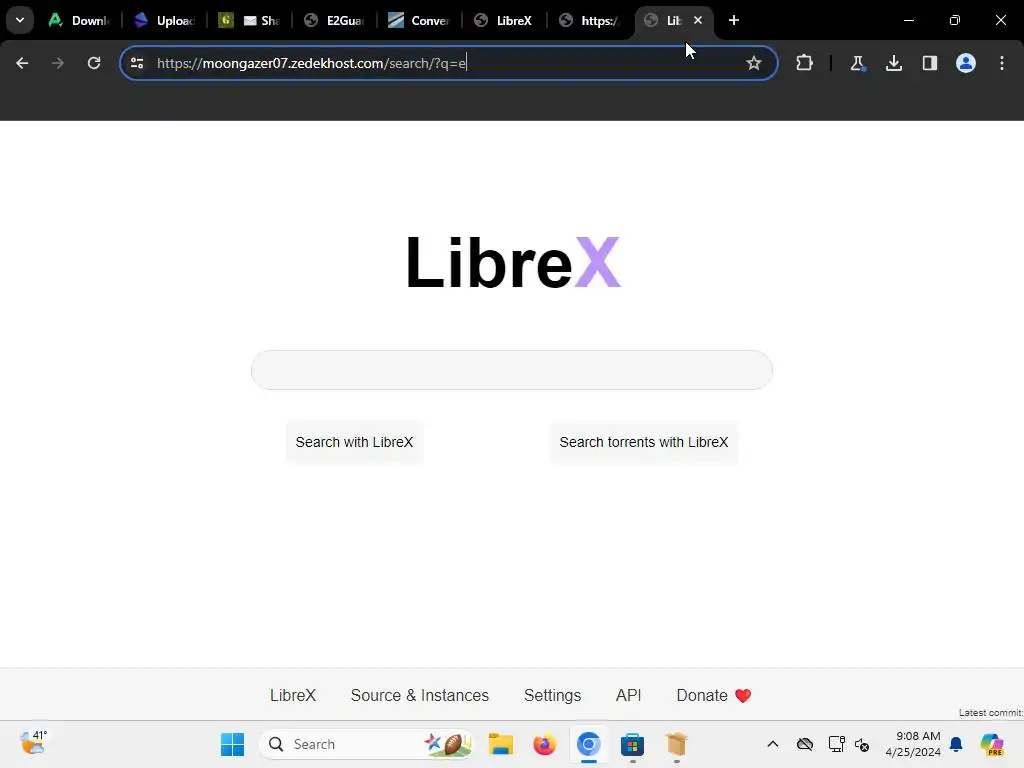Go back to the previous page
Viewport: 1024px width, 768px height.
pyautogui.click(x=22, y=63)
